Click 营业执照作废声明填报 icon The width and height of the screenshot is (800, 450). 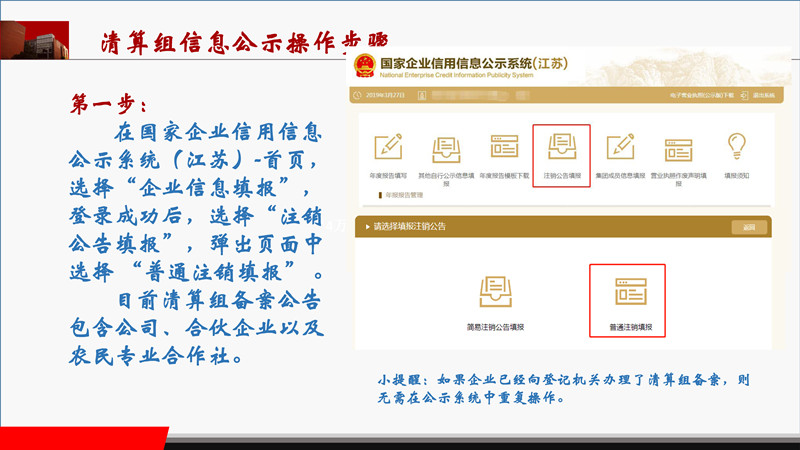pyautogui.click(x=678, y=147)
